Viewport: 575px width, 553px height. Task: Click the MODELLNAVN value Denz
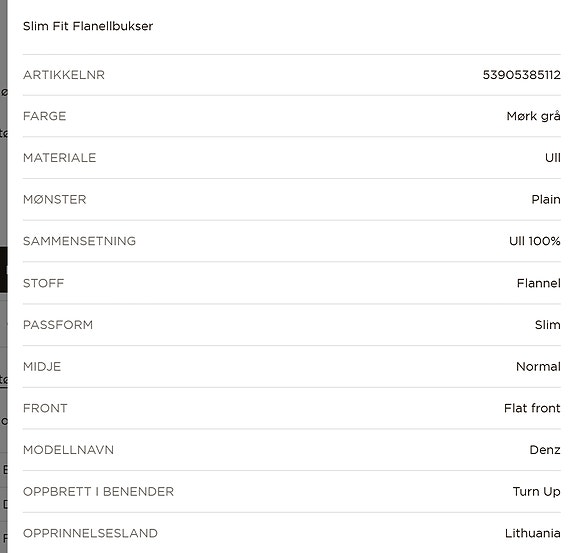tap(545, 450)
